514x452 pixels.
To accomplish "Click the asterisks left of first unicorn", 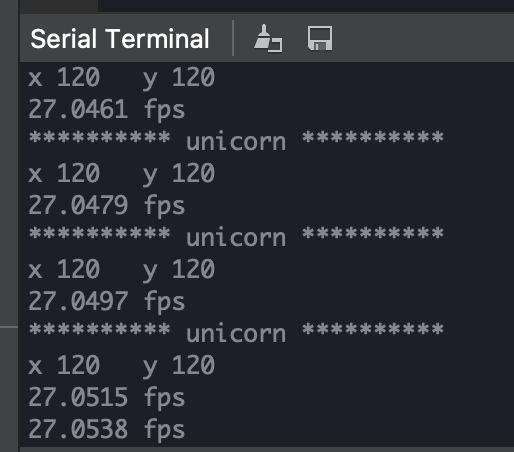I will (x=100, y=137).
